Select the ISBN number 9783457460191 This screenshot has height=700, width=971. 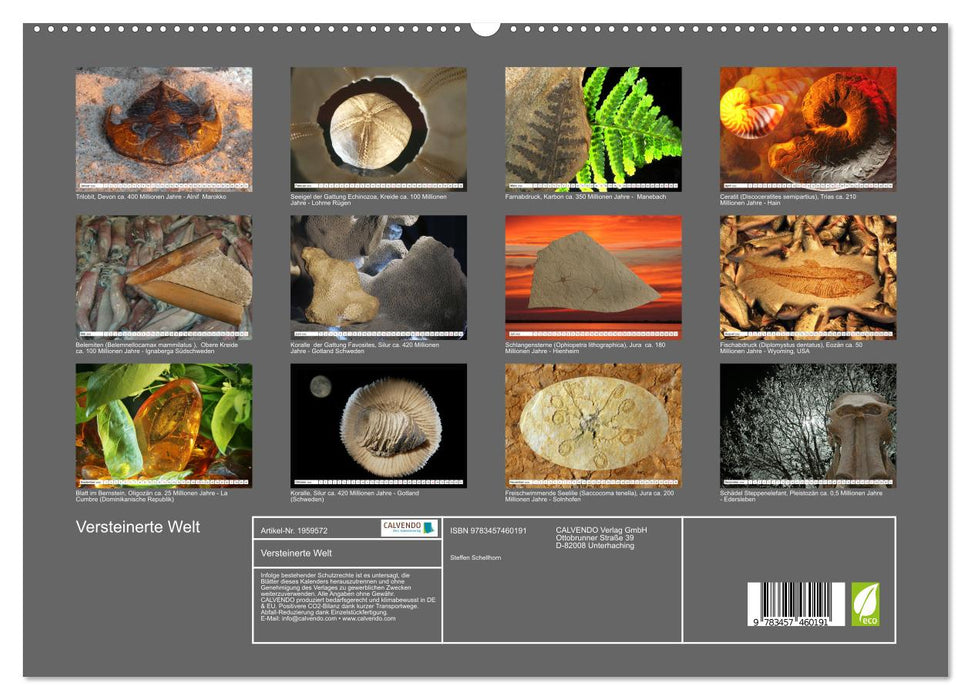pyautogui.click(x=486, y=532)
